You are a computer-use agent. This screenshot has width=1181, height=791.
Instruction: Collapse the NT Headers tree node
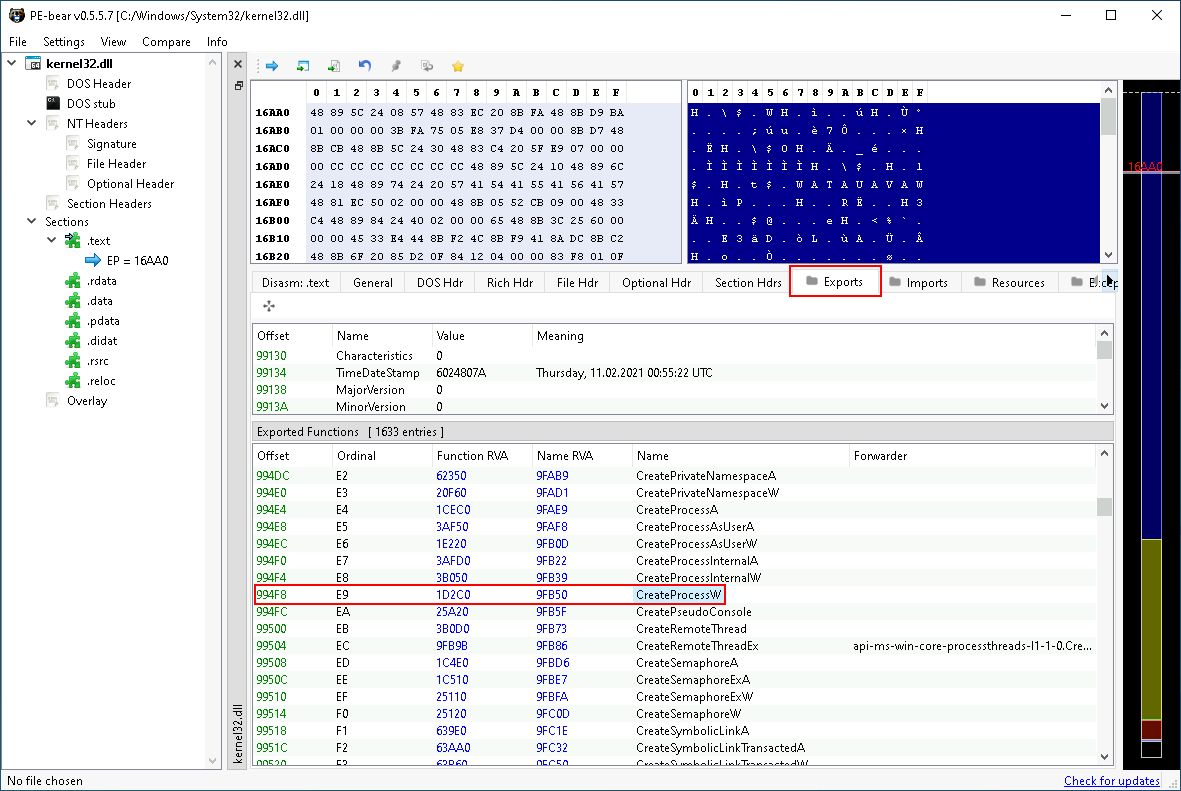coord(32,123)
